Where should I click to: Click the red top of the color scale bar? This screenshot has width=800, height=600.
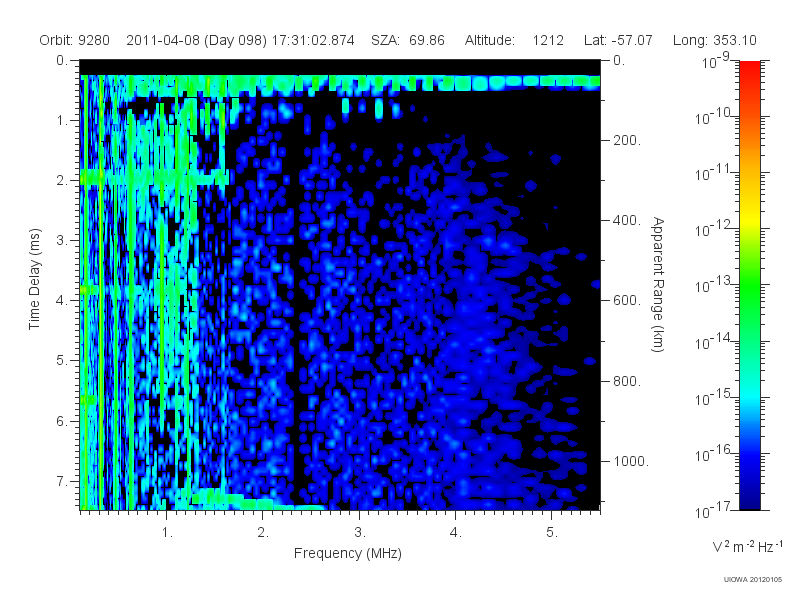(x=749, y=69)
